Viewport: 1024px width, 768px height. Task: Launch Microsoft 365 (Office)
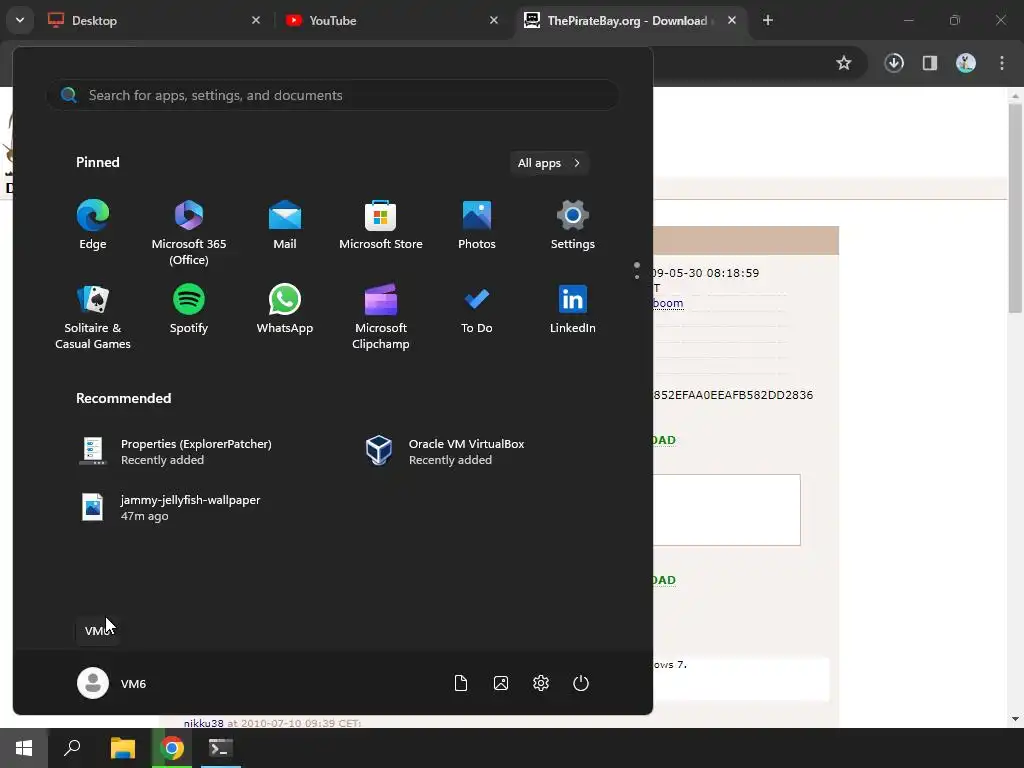[189, 232]
